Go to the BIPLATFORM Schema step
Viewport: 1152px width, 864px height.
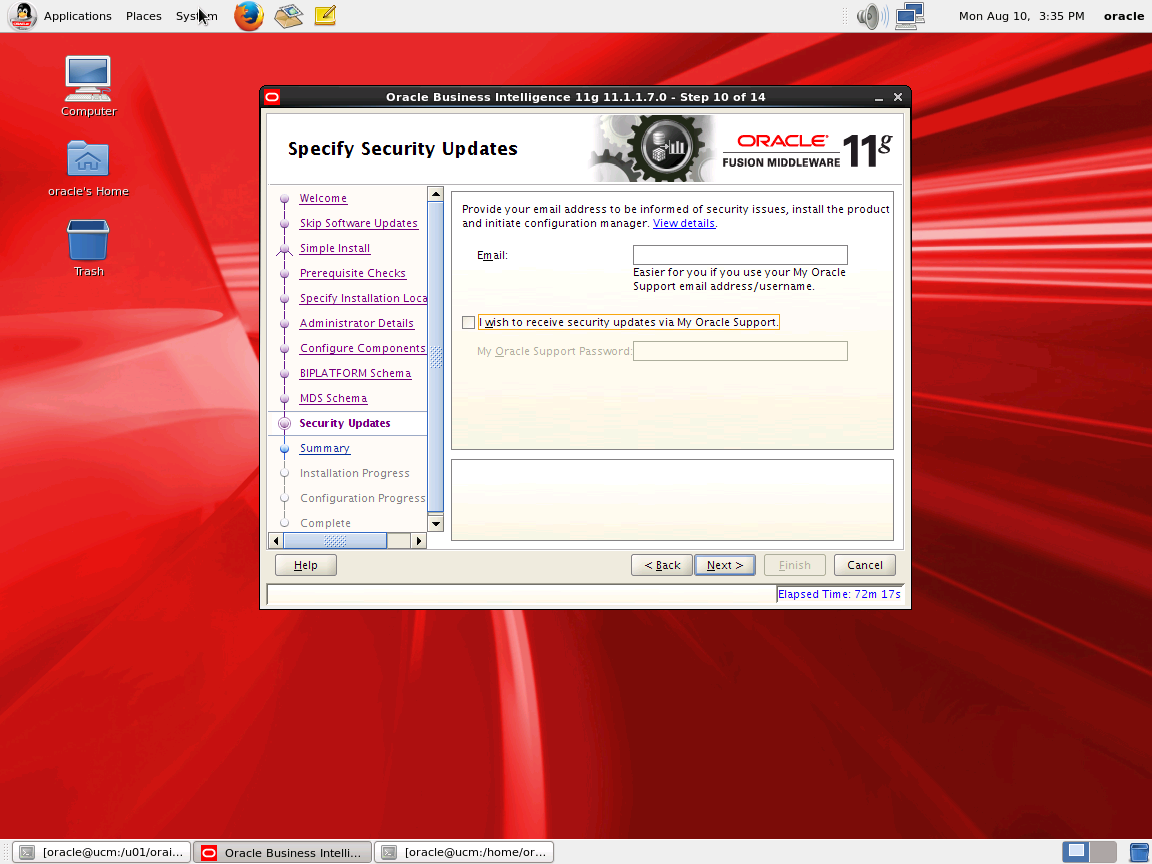click(356, 373)
